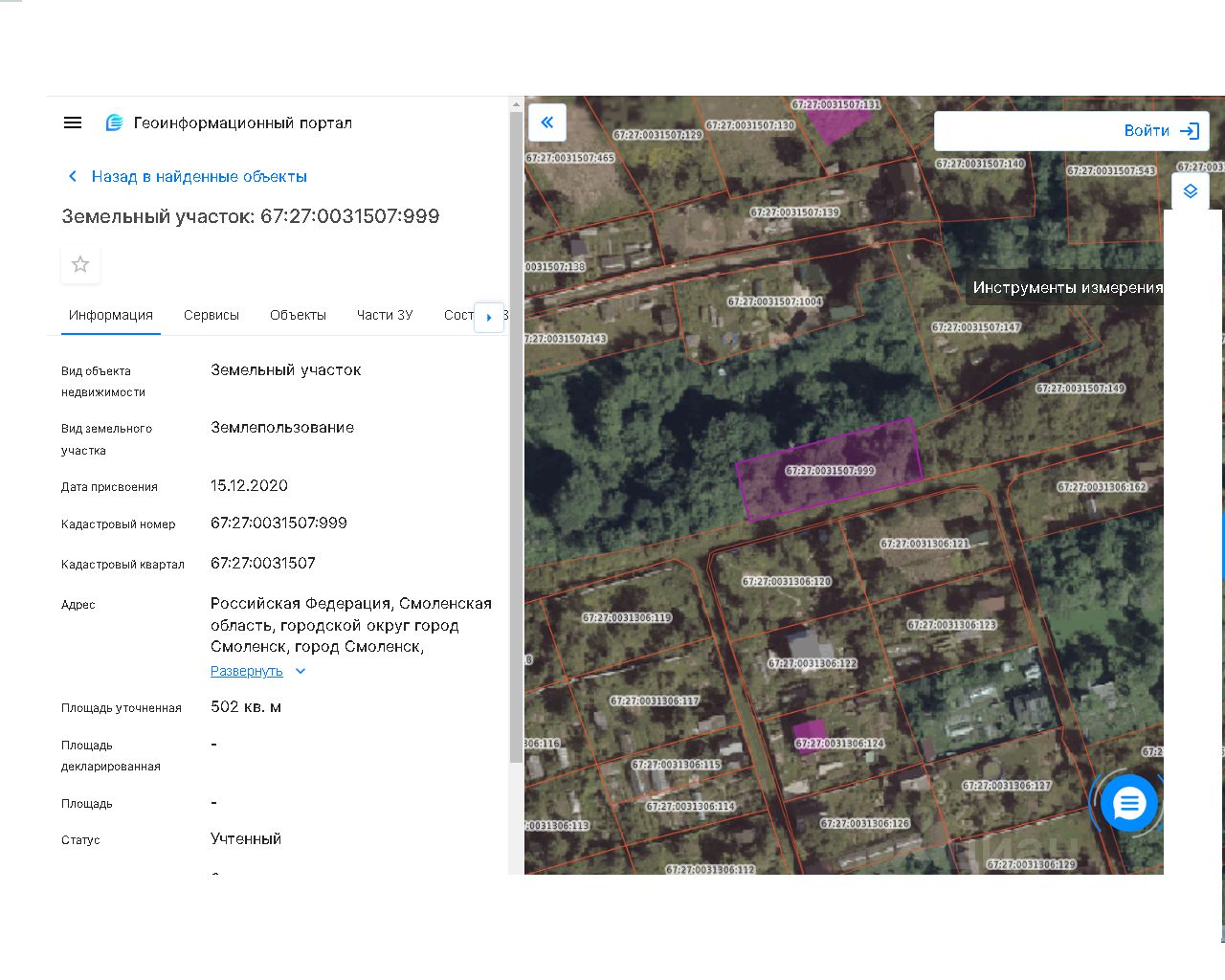Click map parcel label 67:27:0031306:127
1225x980 pixels.
point(1007,786)
